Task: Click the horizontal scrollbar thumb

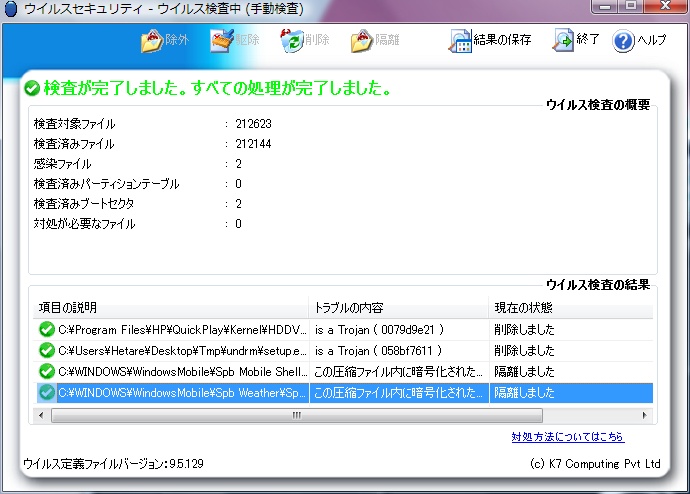Action: pyautogui.click(x=297, y=415)
